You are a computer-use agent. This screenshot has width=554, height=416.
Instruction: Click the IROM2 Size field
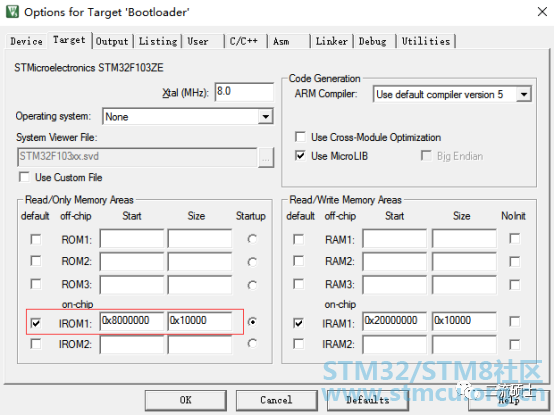click(200, 345)
